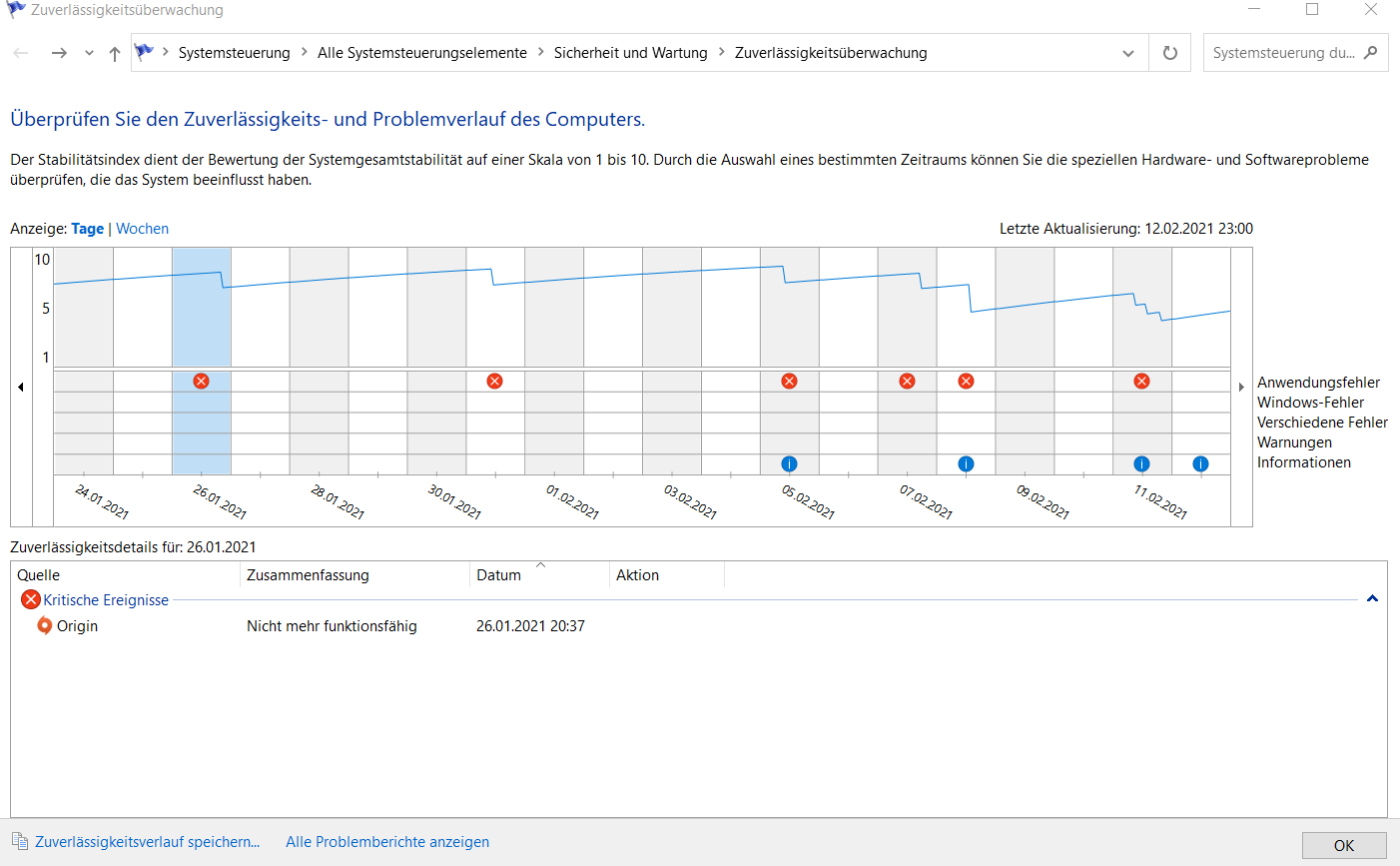Open the recent locations dropdown
Viewport: 1400px width, 866px height.
pos(89,53)
